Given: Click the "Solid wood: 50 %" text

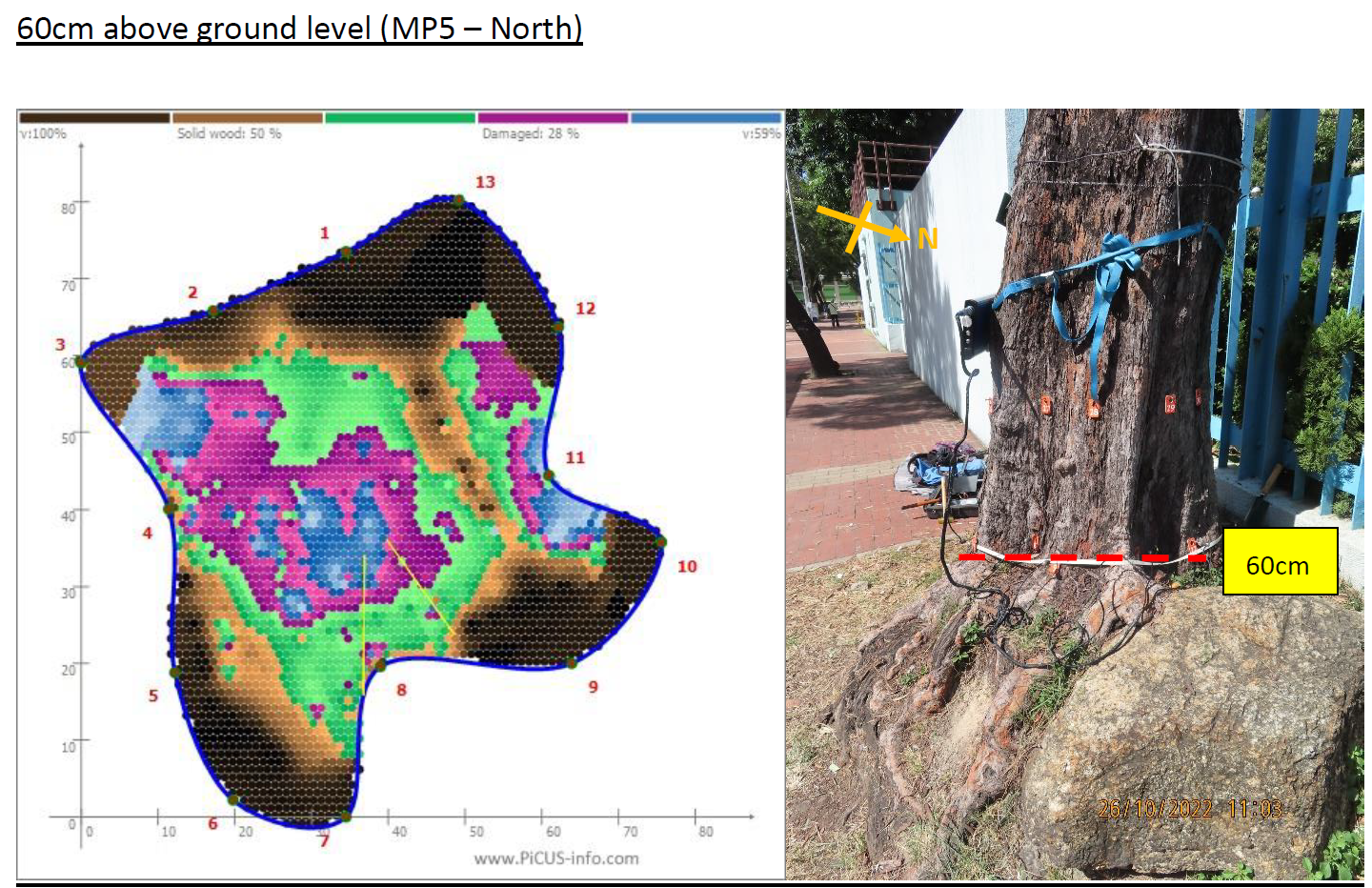Looking at the screenshot, I should [229, 134].
